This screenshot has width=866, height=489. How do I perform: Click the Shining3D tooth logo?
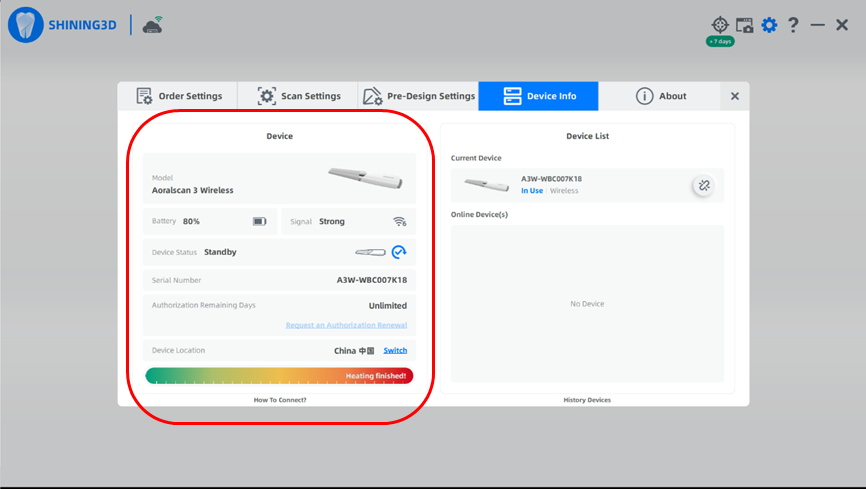click(x=25, y=25)
